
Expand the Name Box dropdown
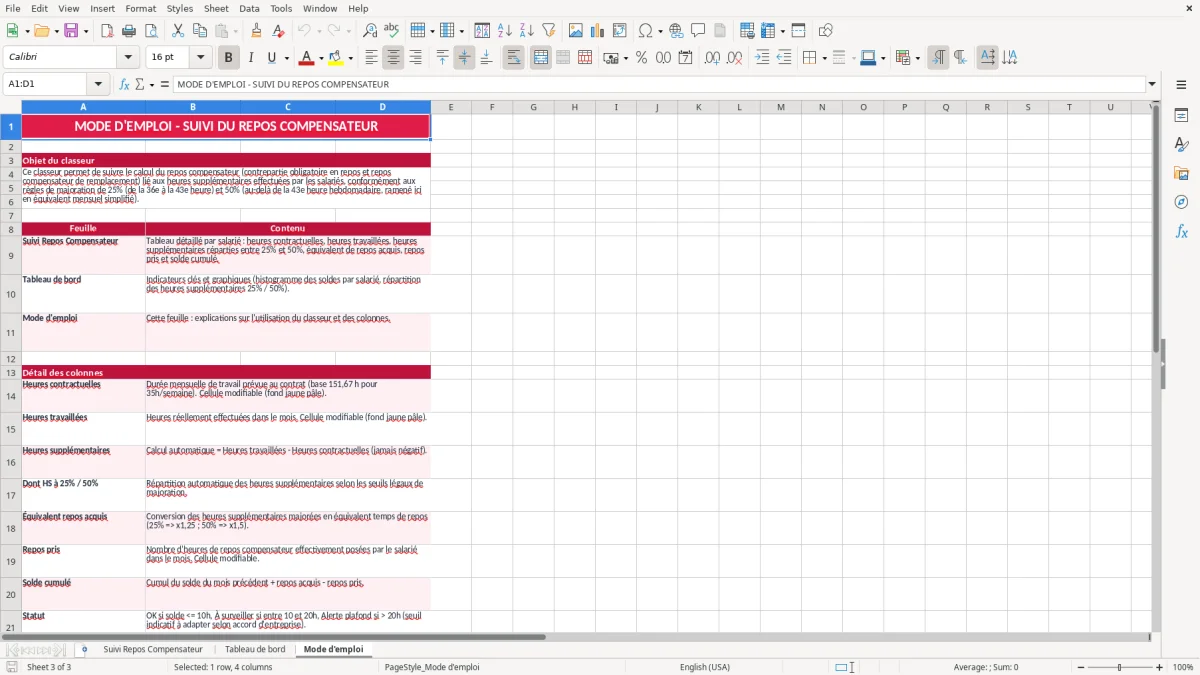click(98, 84)
